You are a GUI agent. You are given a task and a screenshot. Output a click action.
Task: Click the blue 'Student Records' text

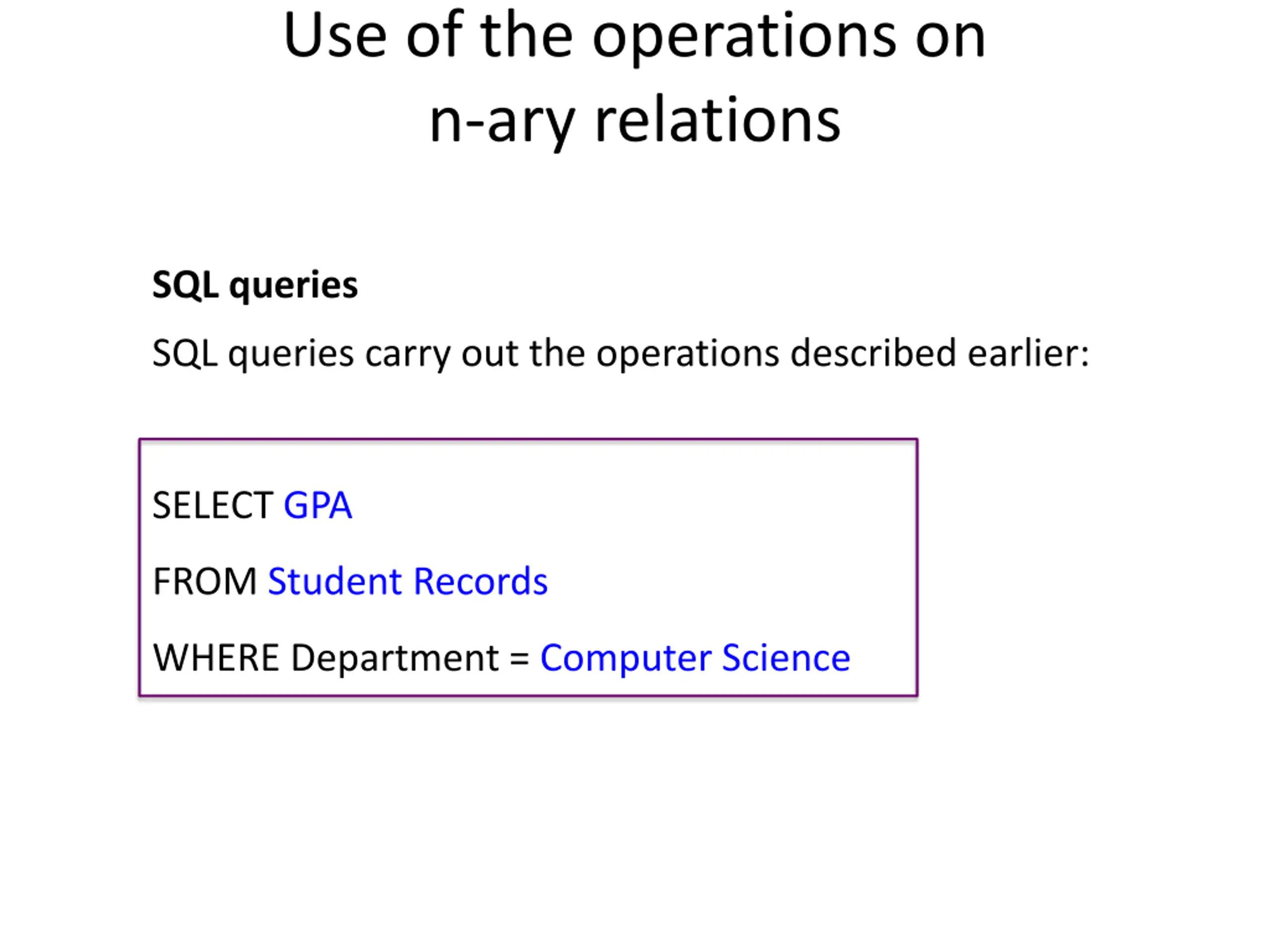point(408,581)
